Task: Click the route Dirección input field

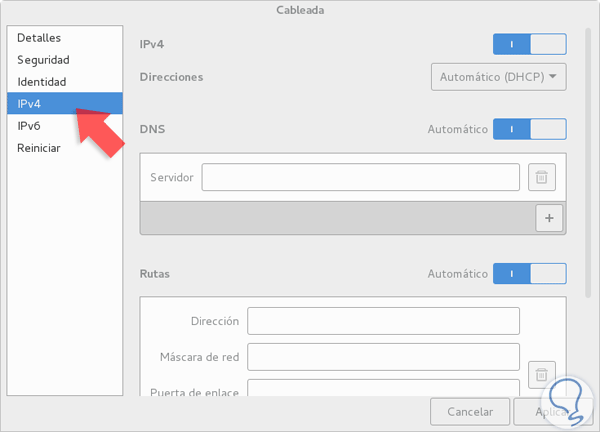Action: click(x=383, y=321)
